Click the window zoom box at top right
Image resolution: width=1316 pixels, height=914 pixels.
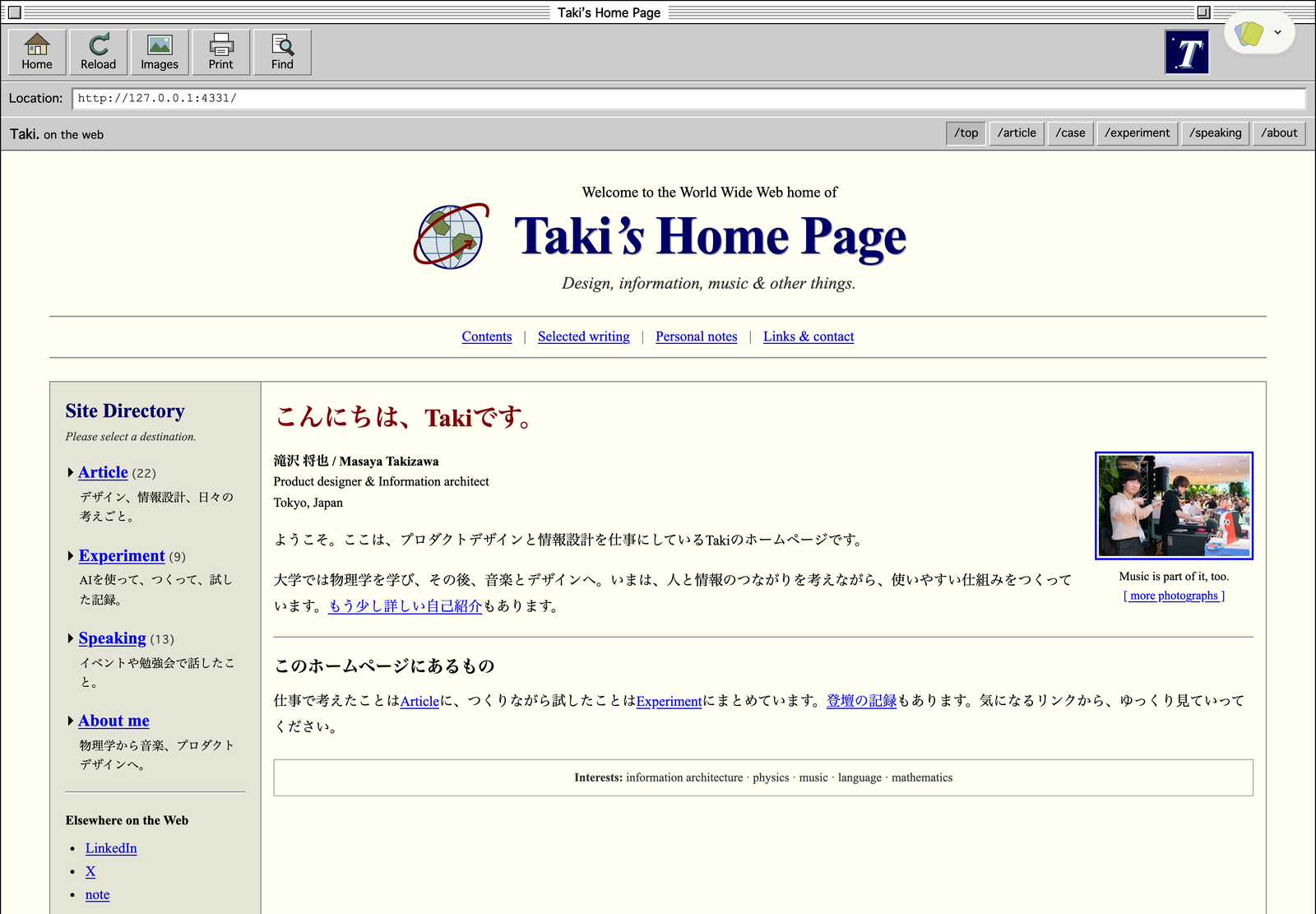(x=1203, y=12)
